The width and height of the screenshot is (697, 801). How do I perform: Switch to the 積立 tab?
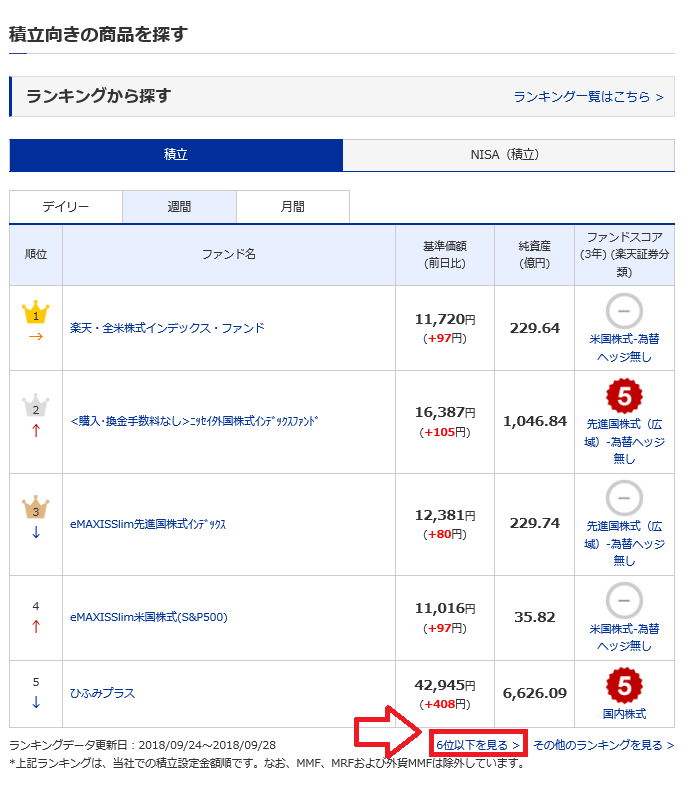176,155
